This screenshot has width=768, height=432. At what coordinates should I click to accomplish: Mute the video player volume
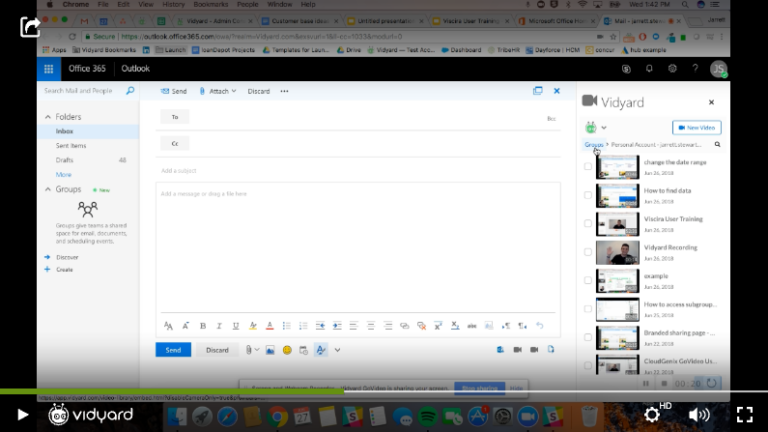[x=699, y=415]
